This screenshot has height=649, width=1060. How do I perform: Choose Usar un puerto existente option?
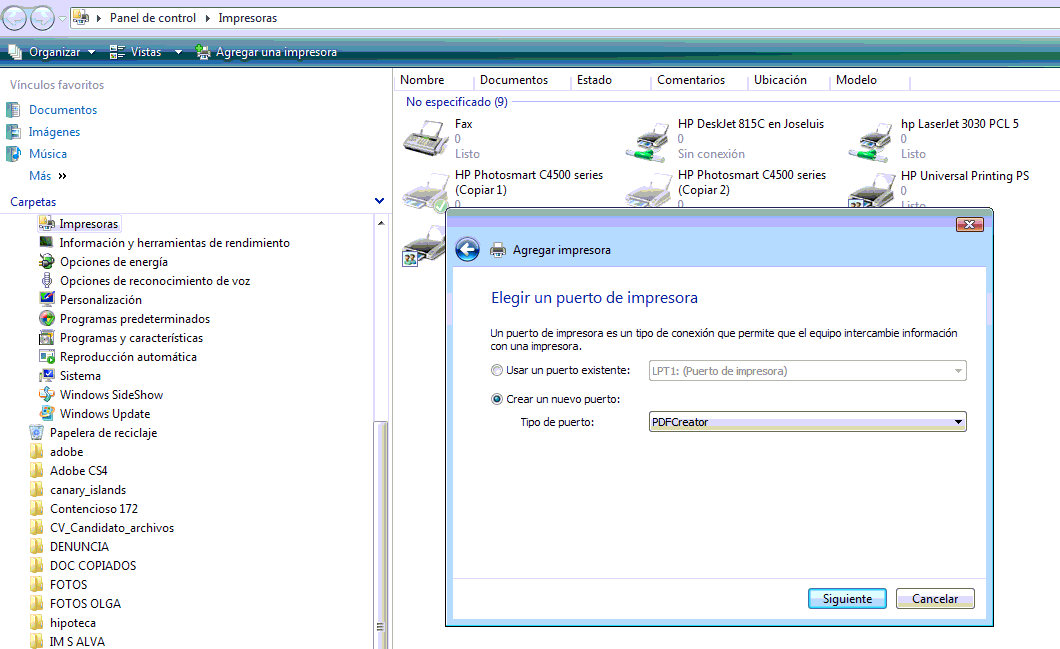coord(497,369)
